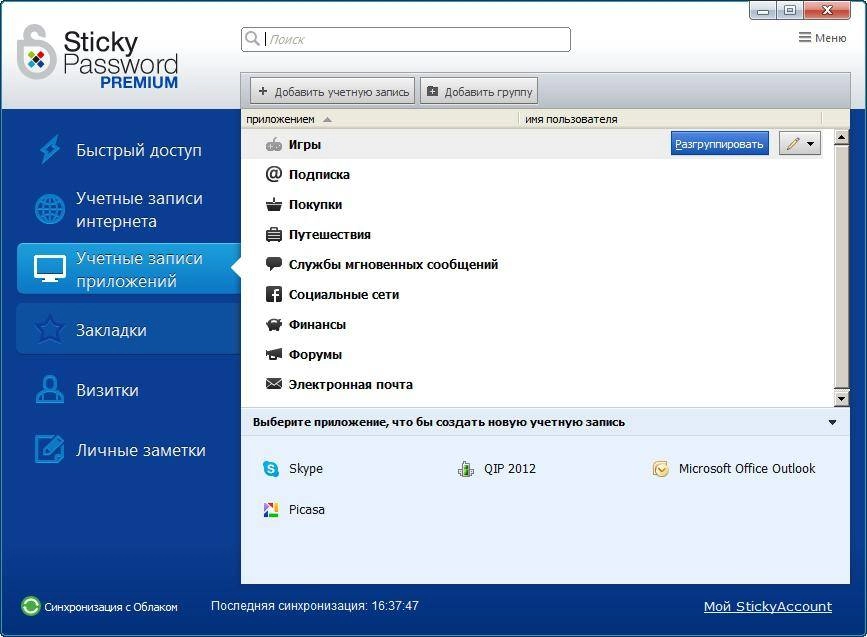Click the suitcase icon of Путешествия group
Screen dimensions: 867x637
click(274, 234)
